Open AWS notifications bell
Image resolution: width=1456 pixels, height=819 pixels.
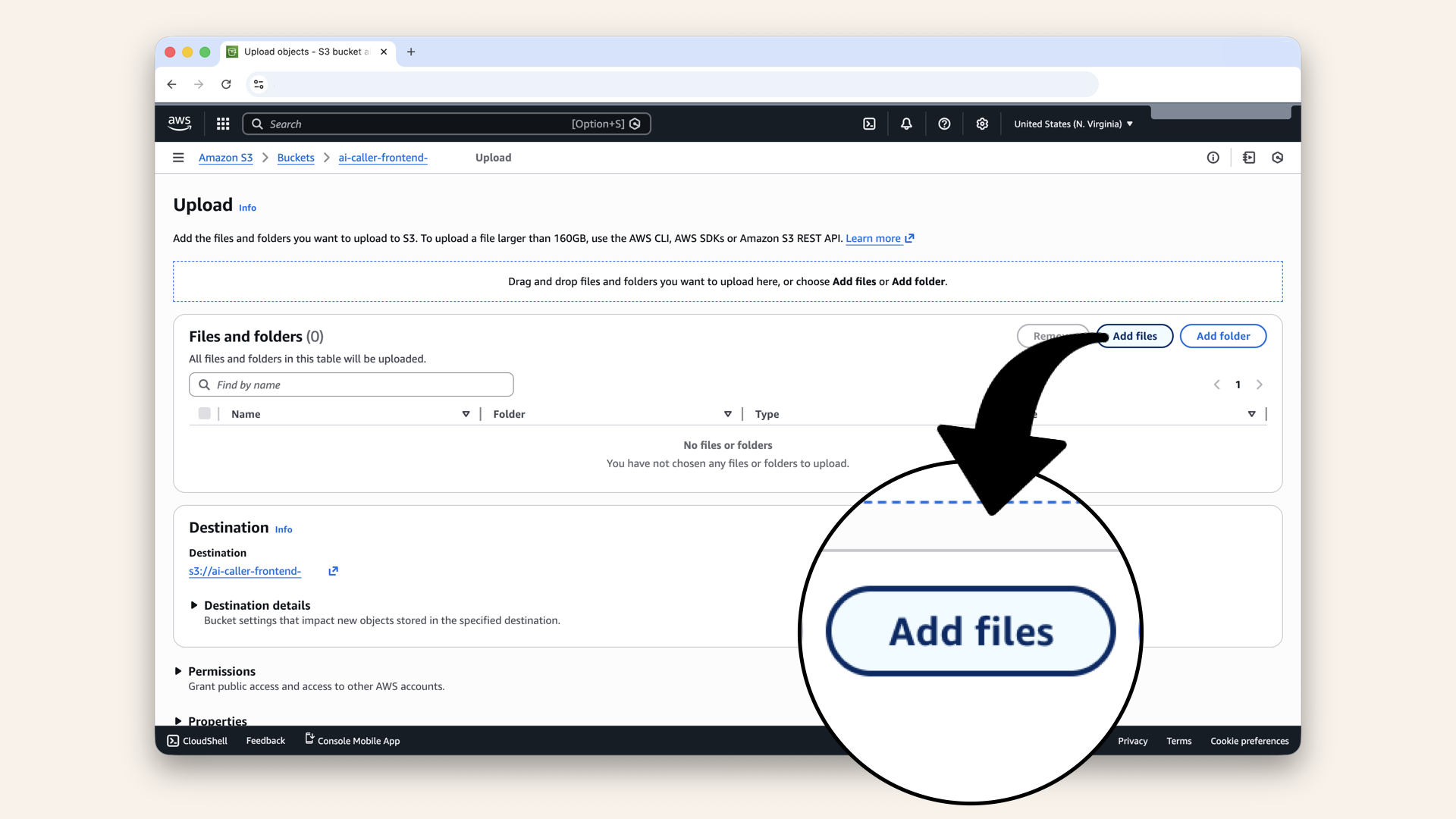click(x=906, y=124)
